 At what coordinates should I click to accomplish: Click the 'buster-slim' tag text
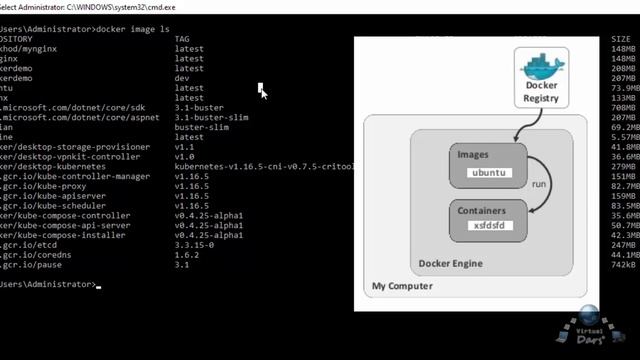(x=202, y=127)
